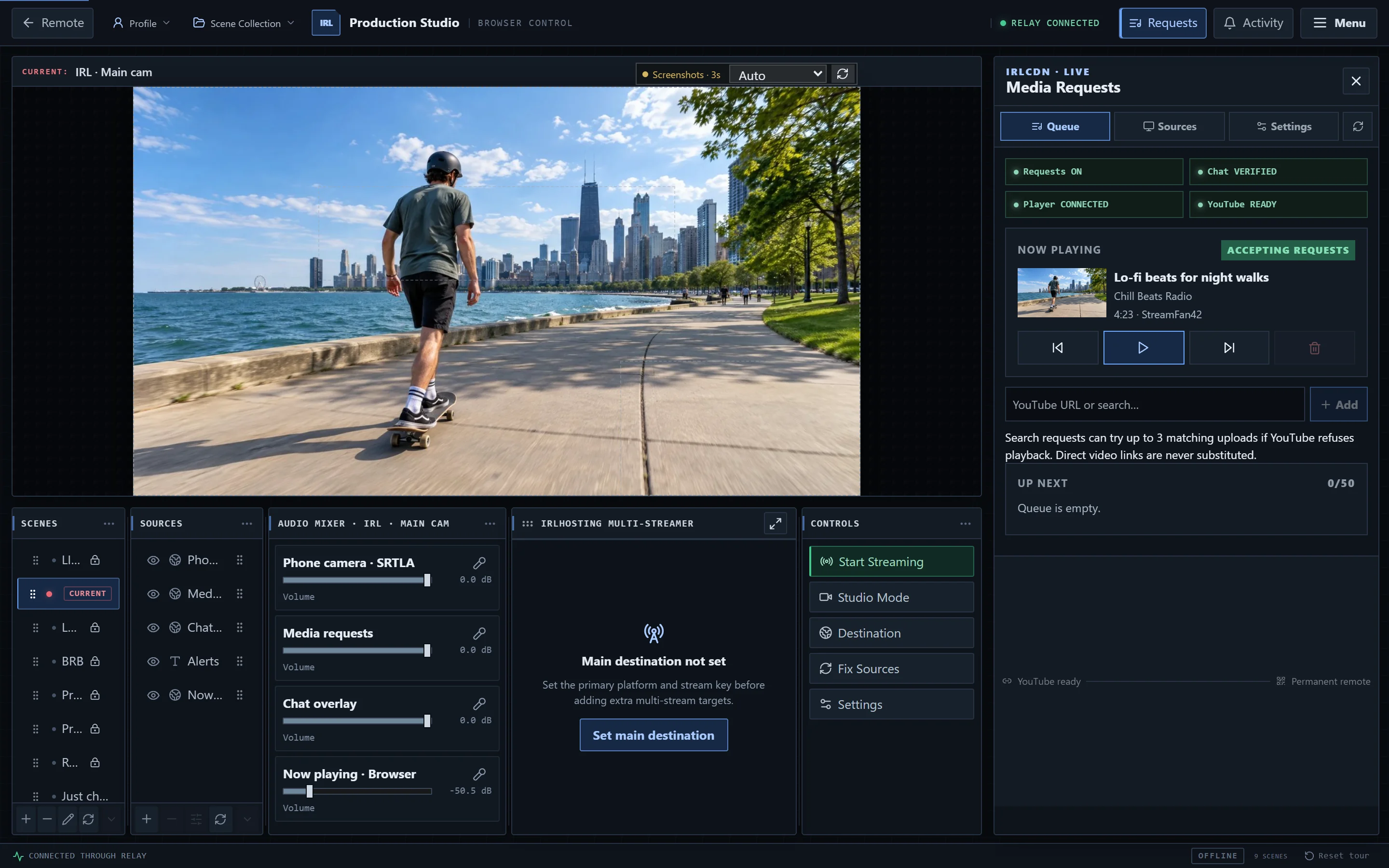
Task: Open the Scene Collection dropdown
Action: [x=244, y=23]
